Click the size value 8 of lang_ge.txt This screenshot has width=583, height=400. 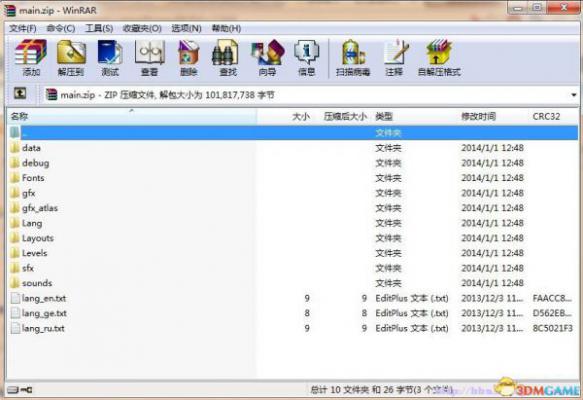tap(307, 313)
